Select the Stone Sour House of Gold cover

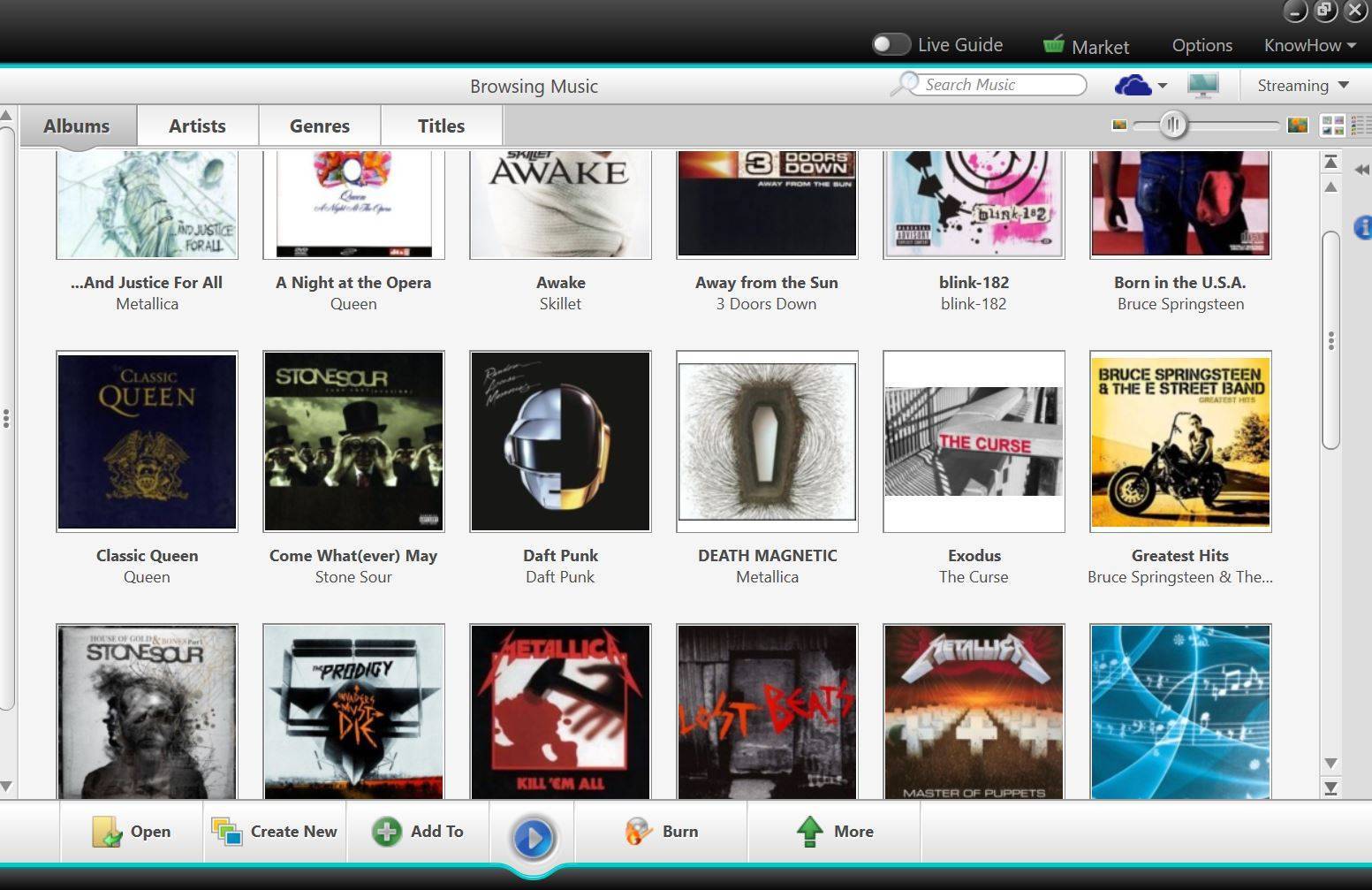(x=147, y=711)
